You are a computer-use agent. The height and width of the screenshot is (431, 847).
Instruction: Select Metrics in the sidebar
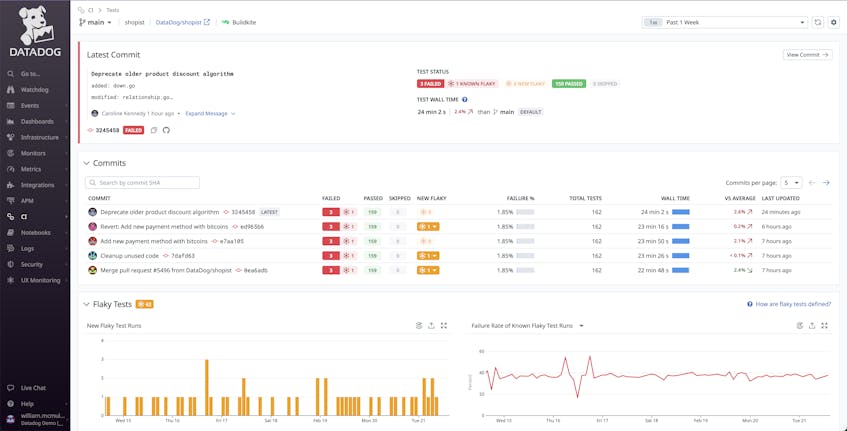31,169
